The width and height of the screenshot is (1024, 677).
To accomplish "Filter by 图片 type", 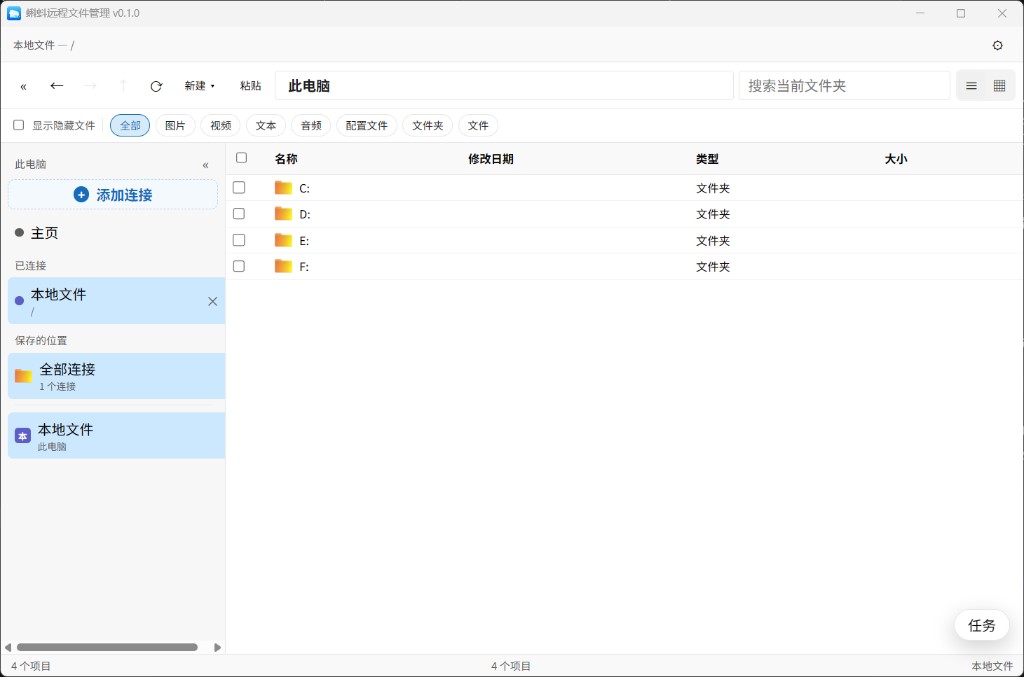I will 175,125.
